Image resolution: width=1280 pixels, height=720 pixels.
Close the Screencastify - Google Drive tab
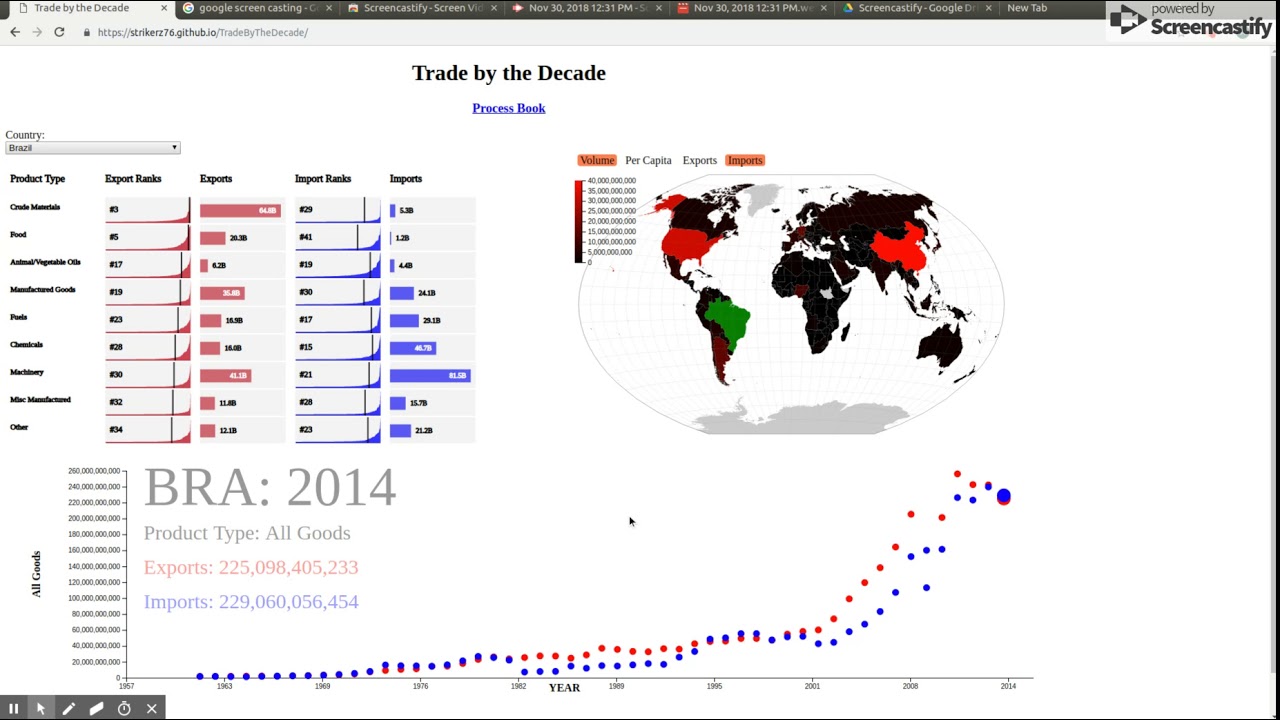pos(988,8)
